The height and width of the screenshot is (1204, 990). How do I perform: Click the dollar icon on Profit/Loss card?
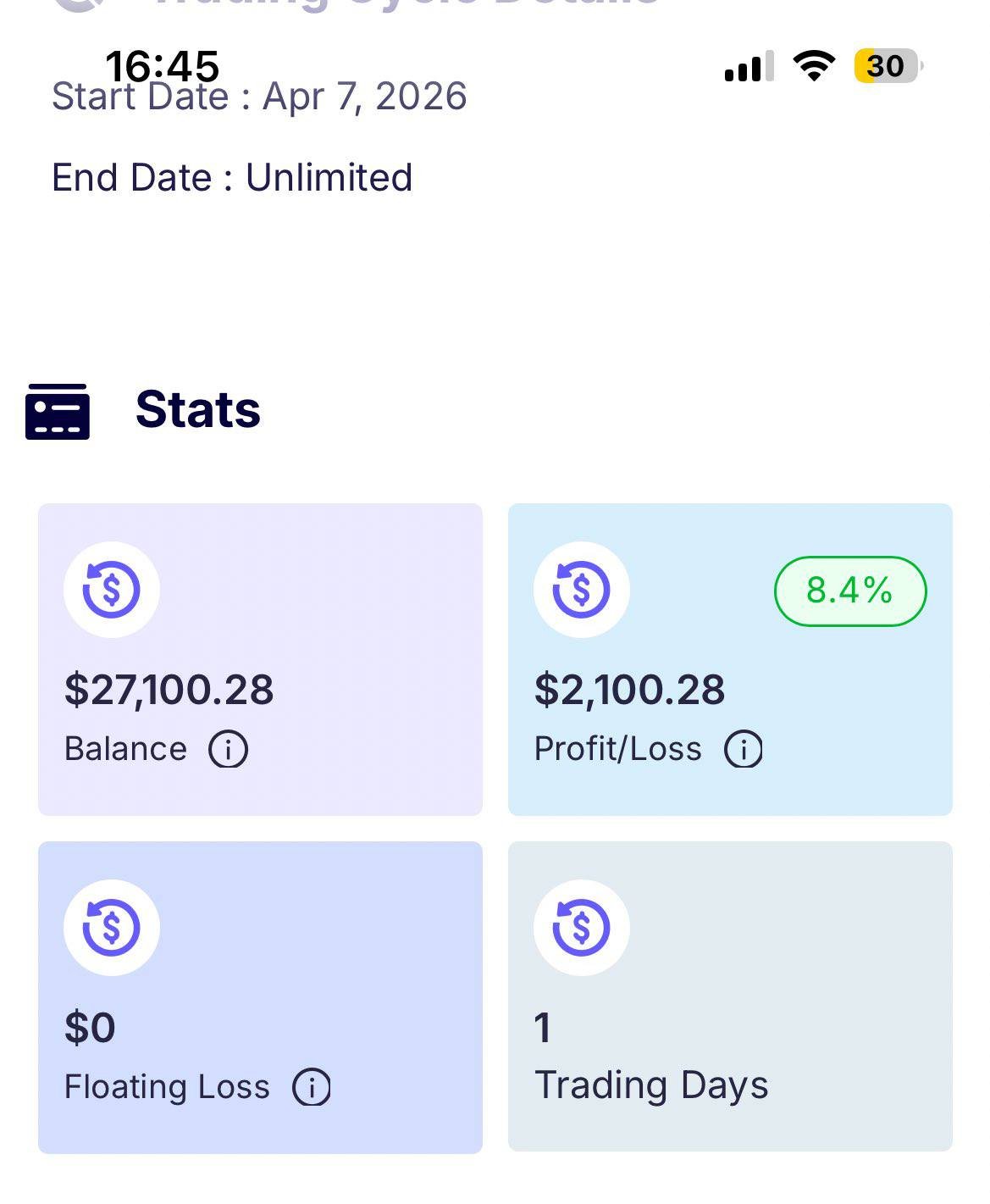coord(582,589)
